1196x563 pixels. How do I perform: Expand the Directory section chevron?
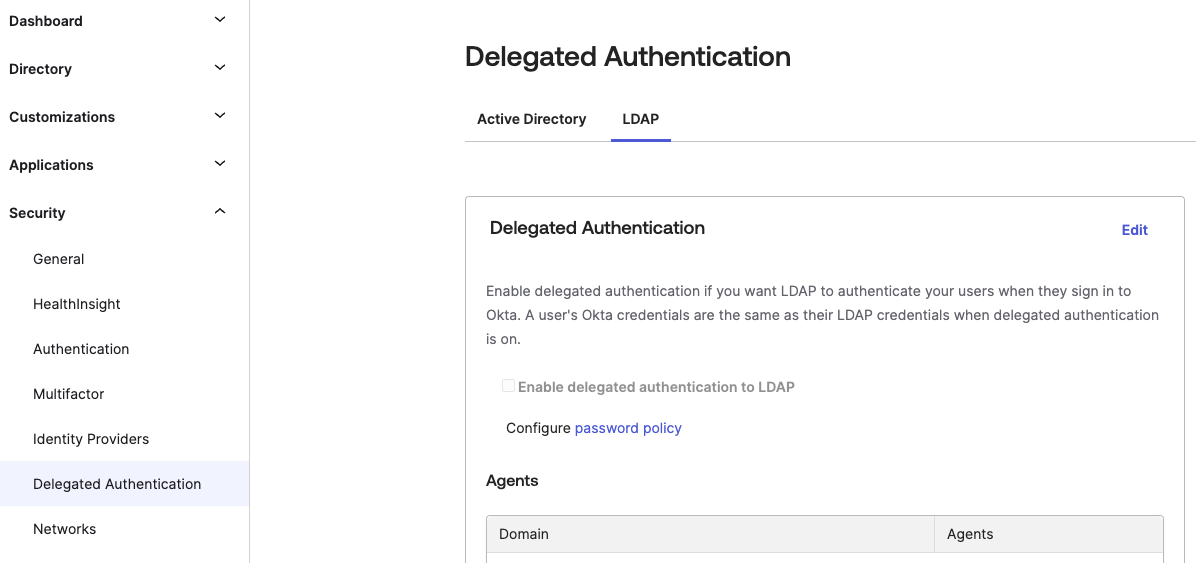[x=220, y=68]
